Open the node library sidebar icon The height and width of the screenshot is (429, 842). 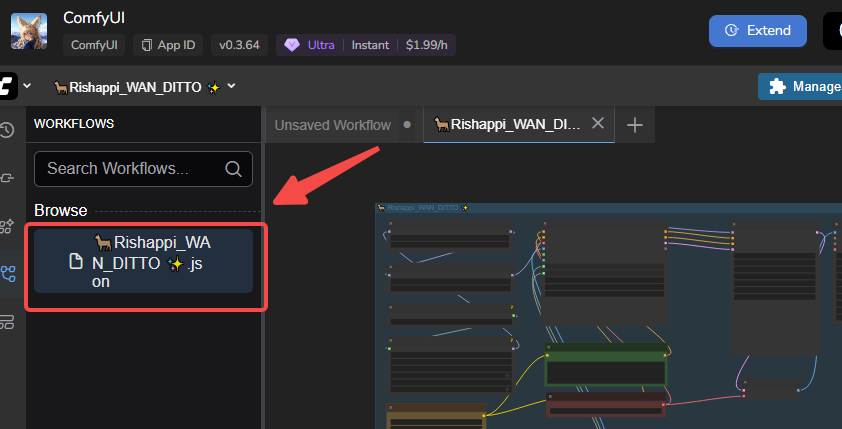8,178
